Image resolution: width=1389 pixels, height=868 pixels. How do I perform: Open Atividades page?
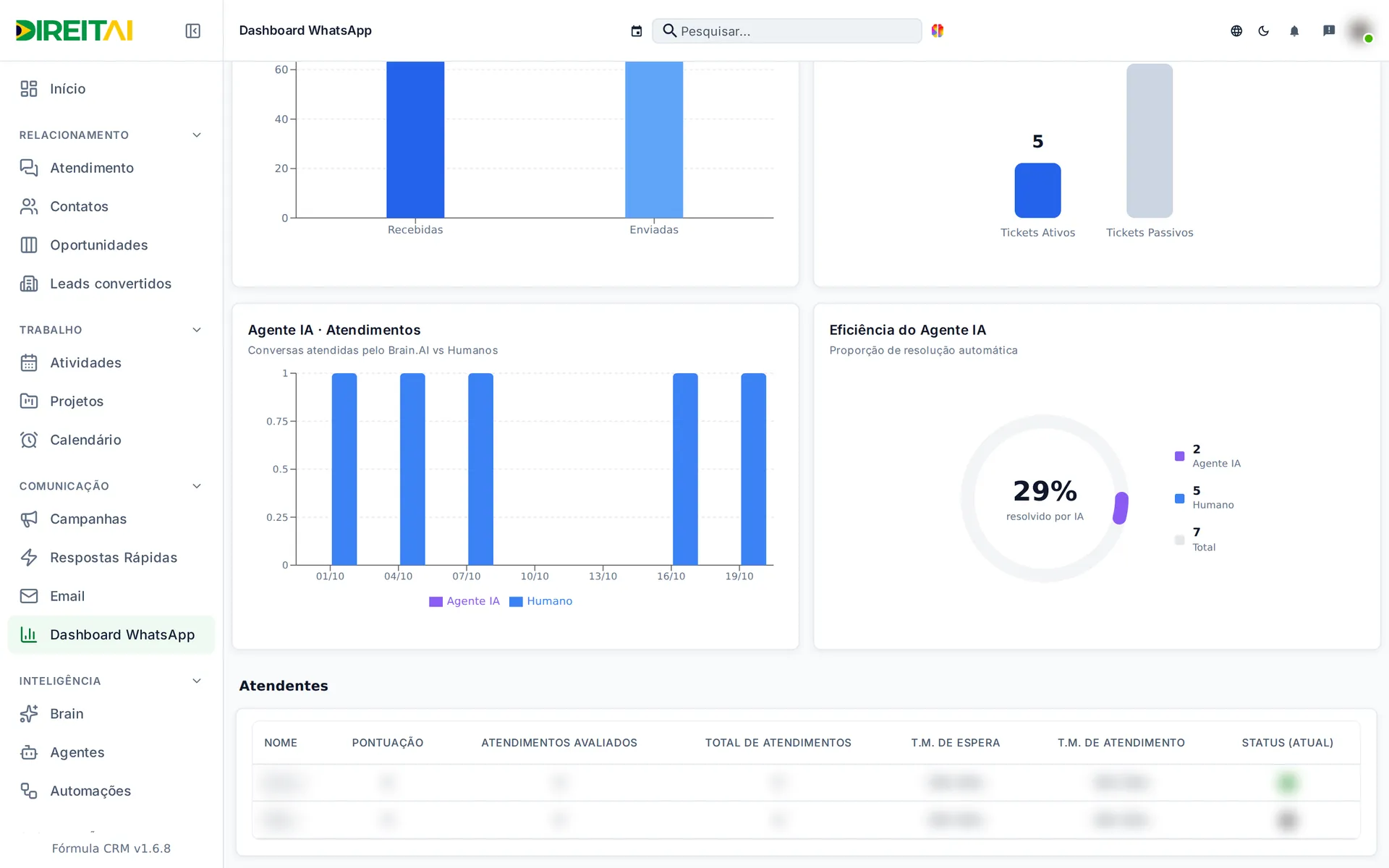click(111, 362)
